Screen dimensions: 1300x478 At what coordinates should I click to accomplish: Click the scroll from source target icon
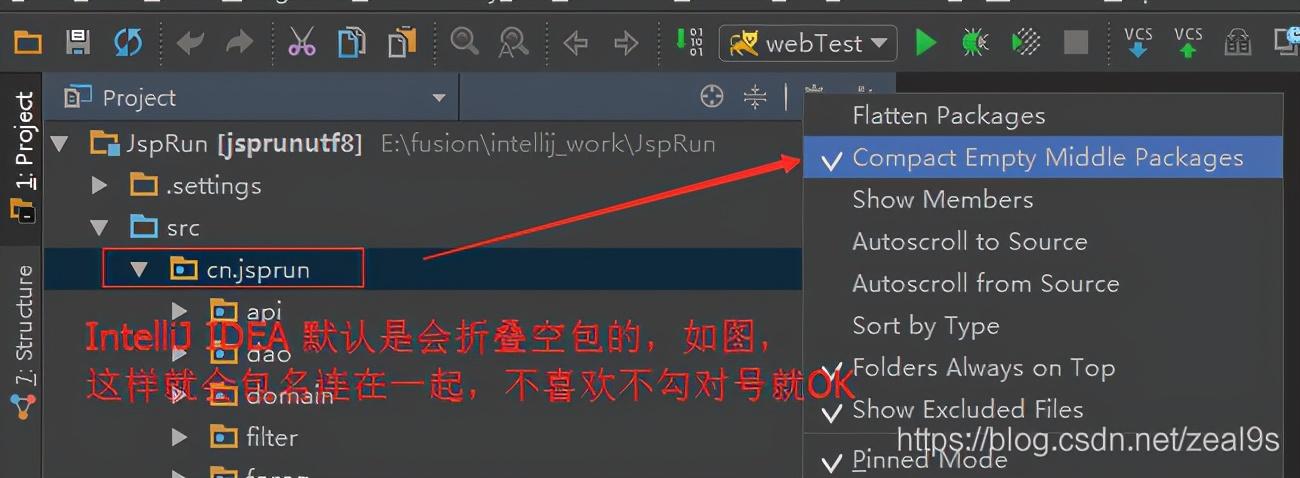coord(712,97)
